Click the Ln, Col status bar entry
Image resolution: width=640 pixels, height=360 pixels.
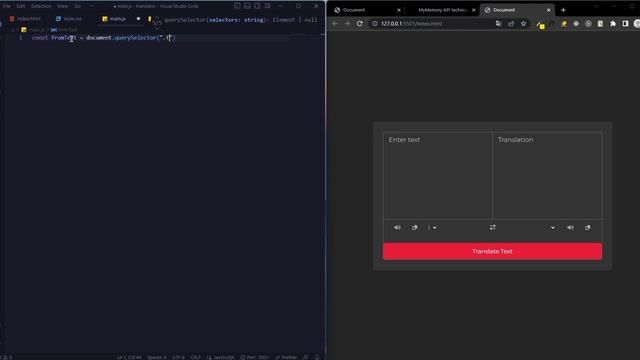pos(129,357)
